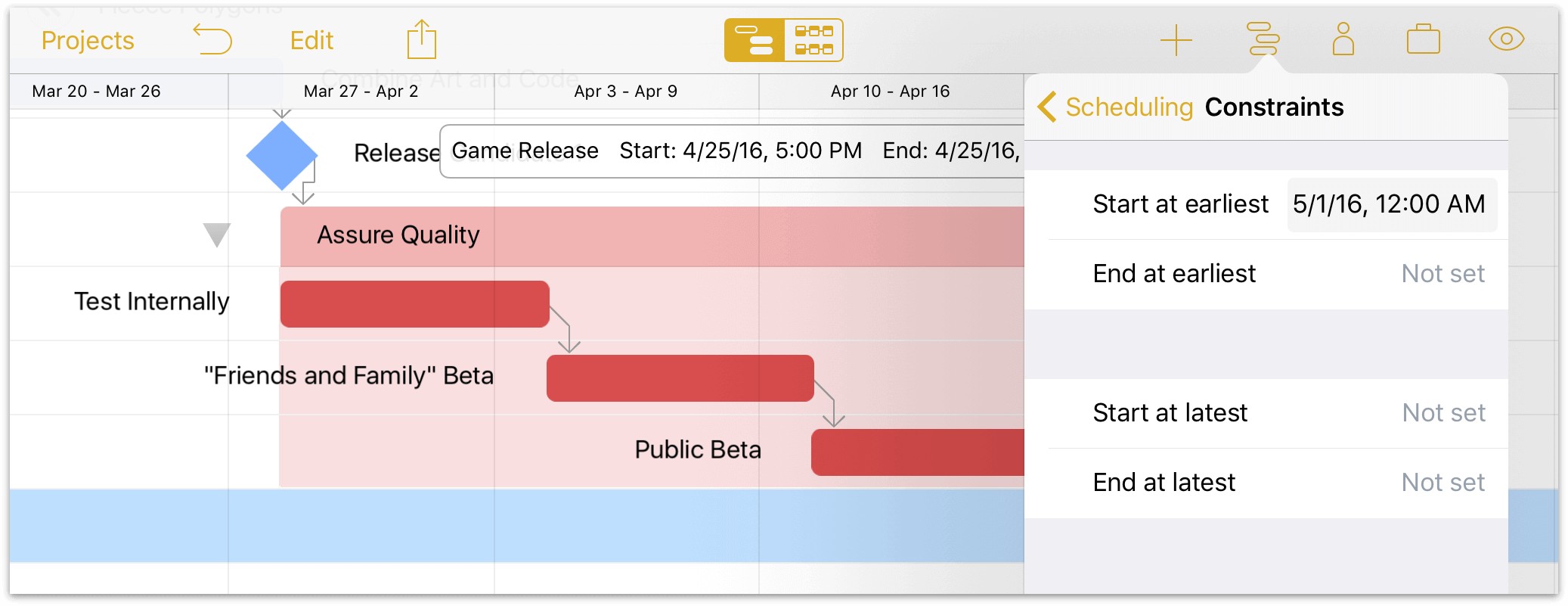The image size is (1568, 606).
Task: Select the blue Release milestone diamond
Action: (281, 155)
